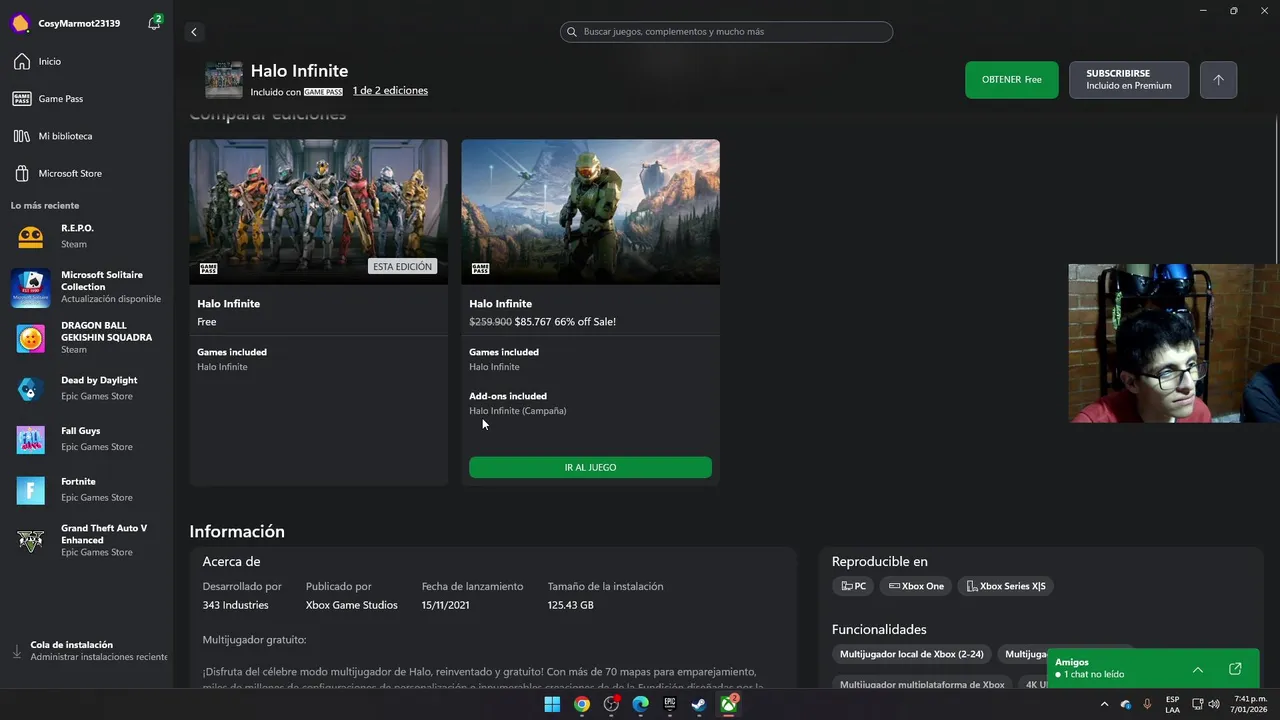Click the free Halo Infinite edition image
1280x720 pixels.
click(x=319, y=211)
